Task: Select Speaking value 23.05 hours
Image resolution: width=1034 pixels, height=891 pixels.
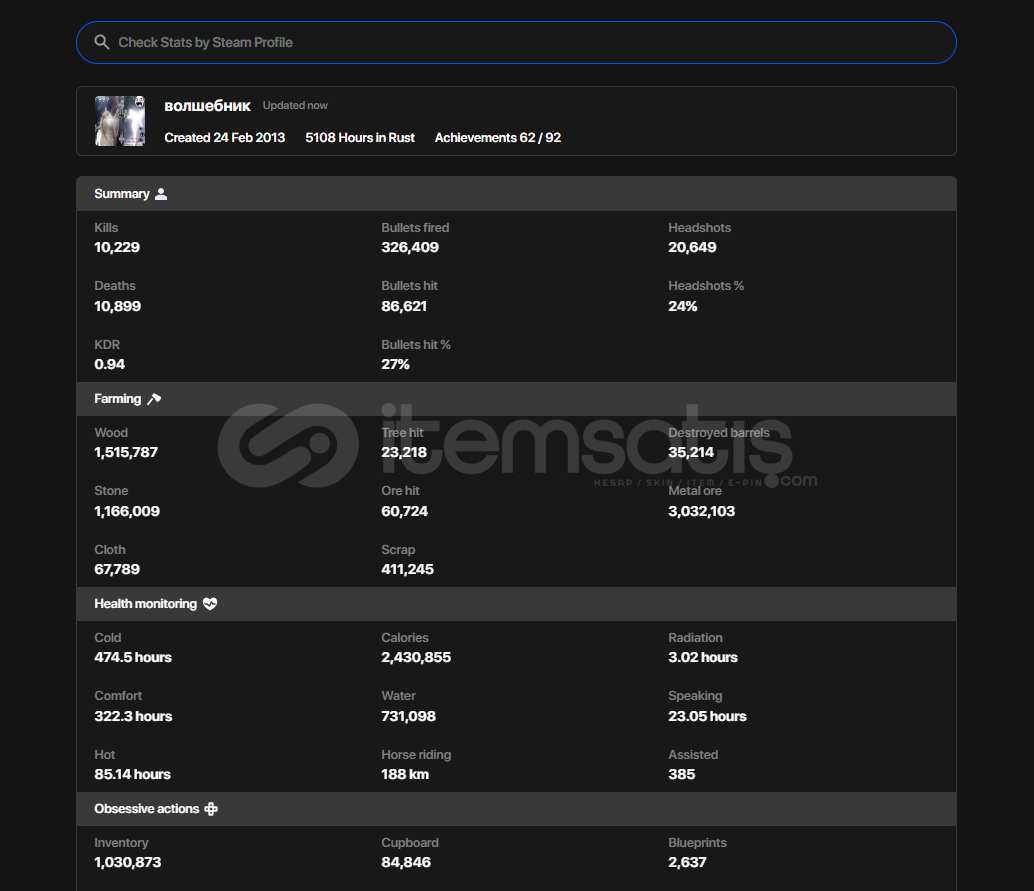Action: pos(707,716)
